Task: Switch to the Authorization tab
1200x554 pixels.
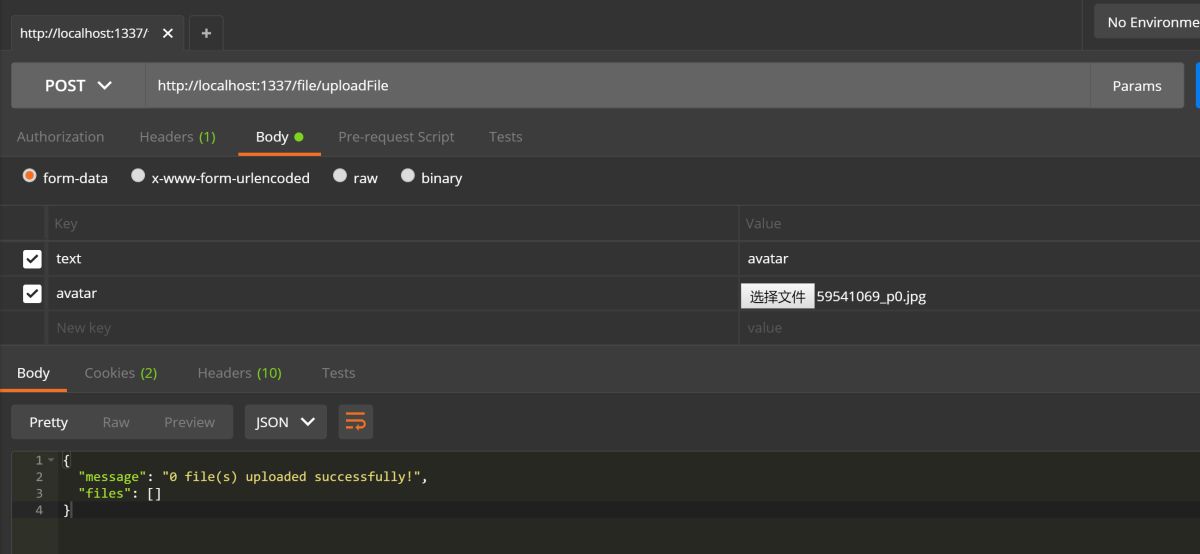Action: (x=61, y=137)
